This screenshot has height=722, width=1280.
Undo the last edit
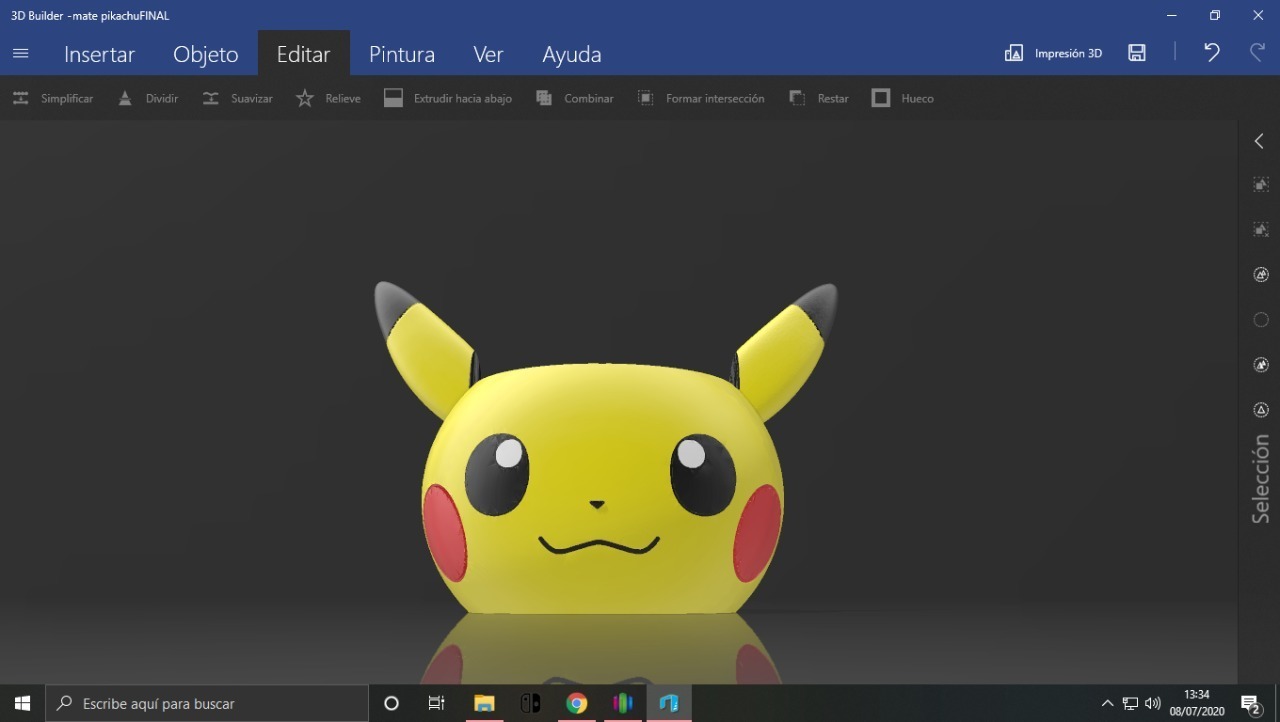click(1211, 53)
